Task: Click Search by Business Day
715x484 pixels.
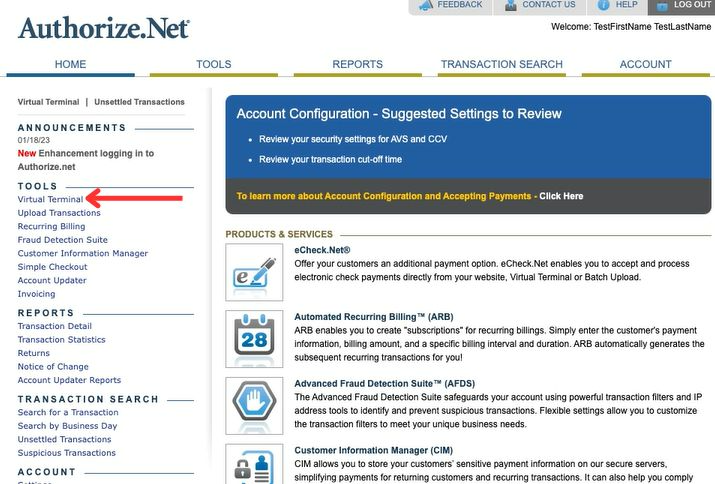Action: (67, 426)
